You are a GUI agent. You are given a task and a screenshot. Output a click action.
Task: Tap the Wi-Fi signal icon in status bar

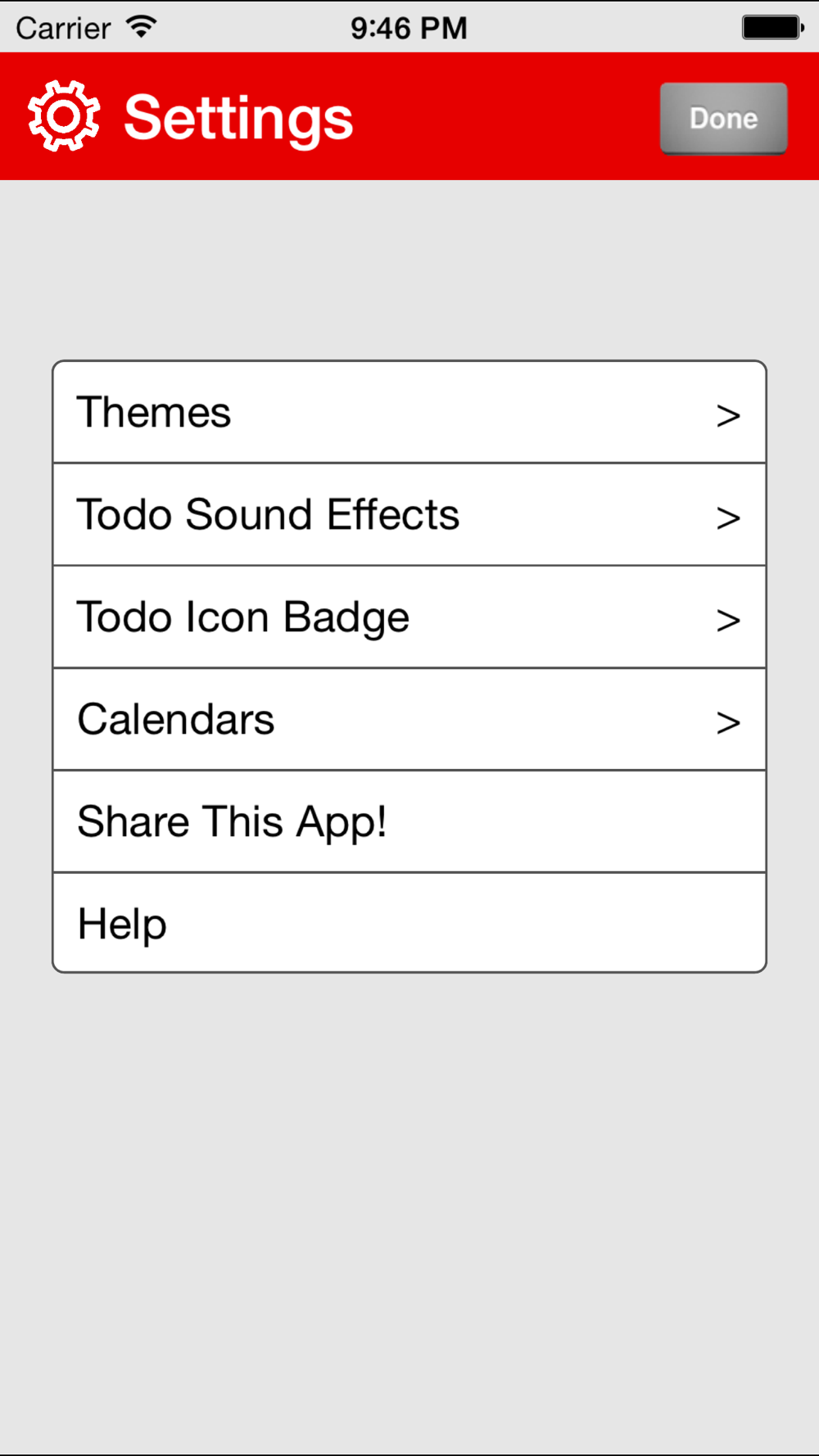pyautogui.click(x=142, y=27)
